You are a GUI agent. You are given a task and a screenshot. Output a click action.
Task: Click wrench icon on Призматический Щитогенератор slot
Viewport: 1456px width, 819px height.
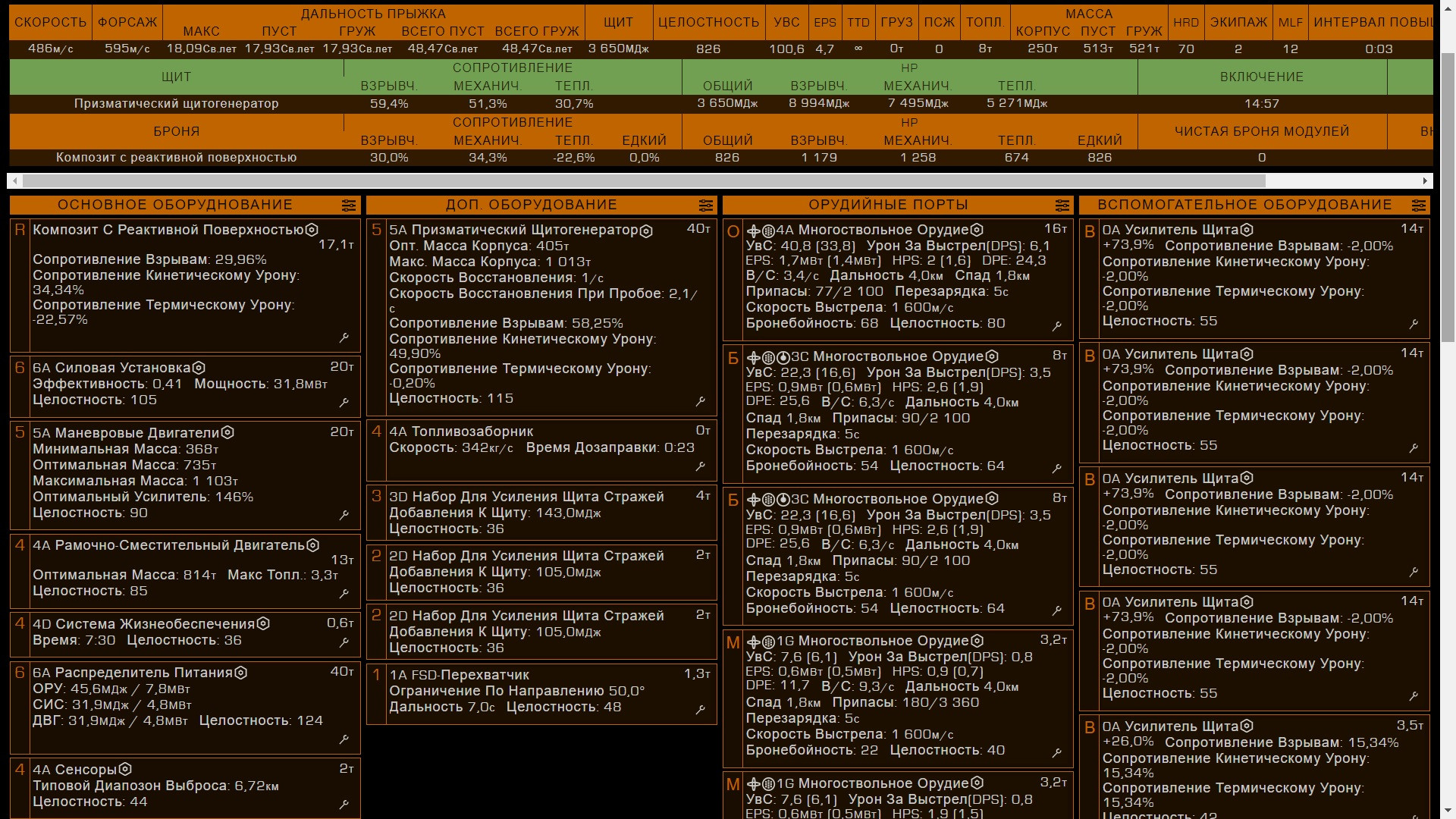[701, 400]
